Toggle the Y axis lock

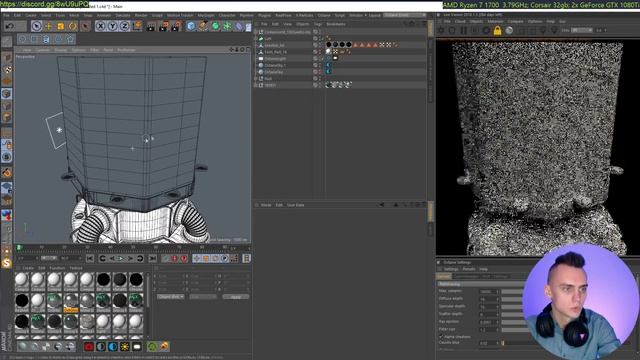click(x=112, y=26)
